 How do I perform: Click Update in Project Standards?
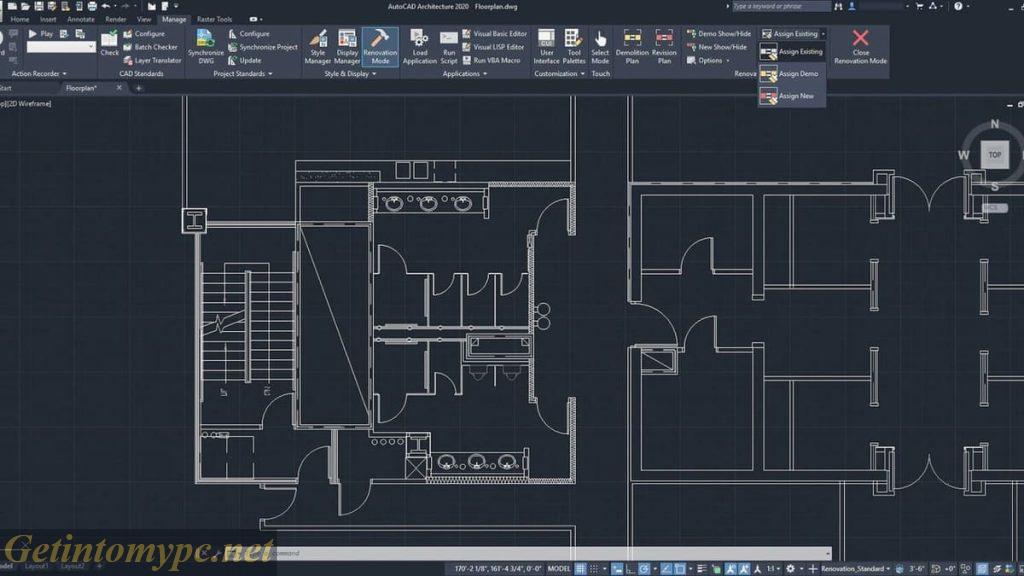click(245, 60)
